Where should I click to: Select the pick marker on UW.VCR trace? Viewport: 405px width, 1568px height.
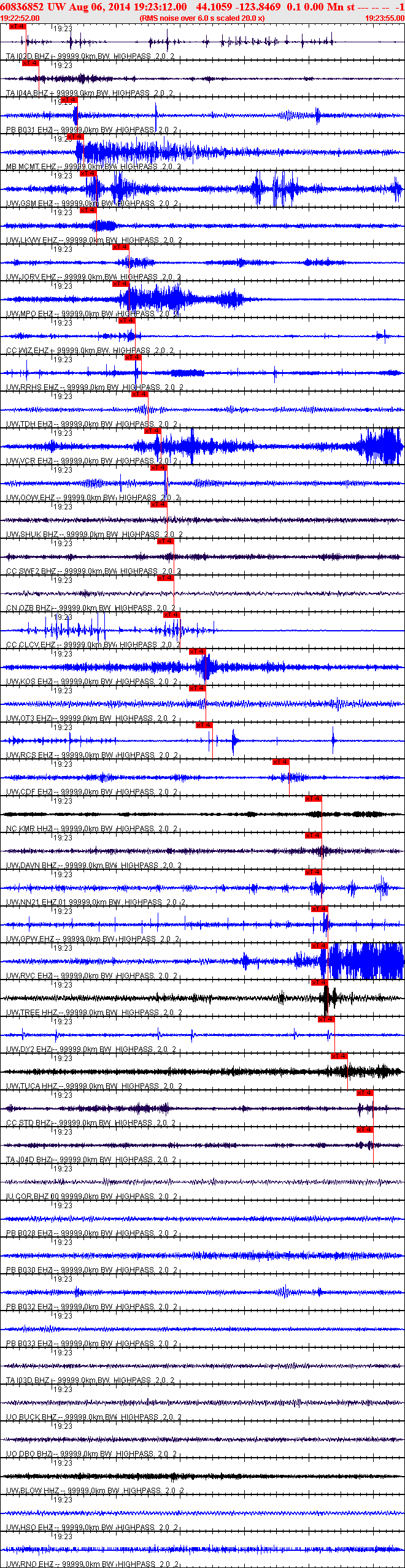click(x=153, y=431)
